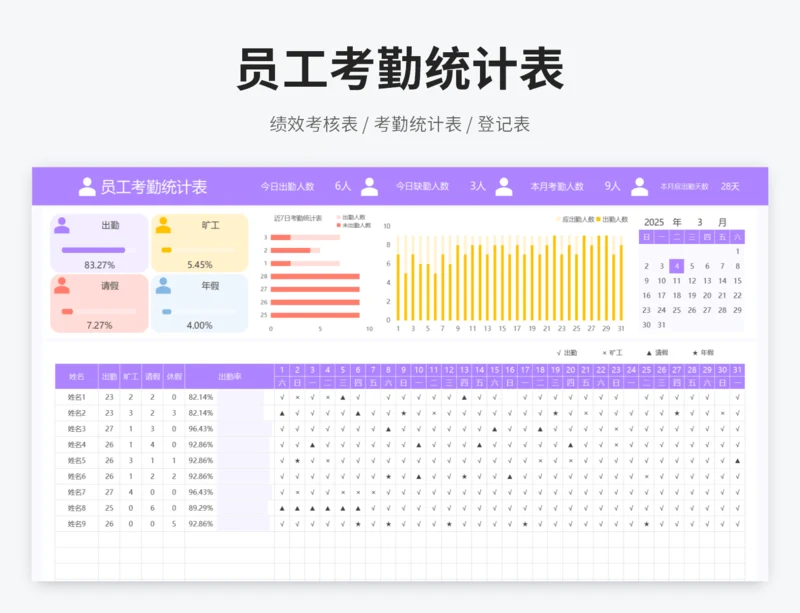Click day 31 column header in table
Viewport: 800px width, 613px height.
(x=737, y=370)
